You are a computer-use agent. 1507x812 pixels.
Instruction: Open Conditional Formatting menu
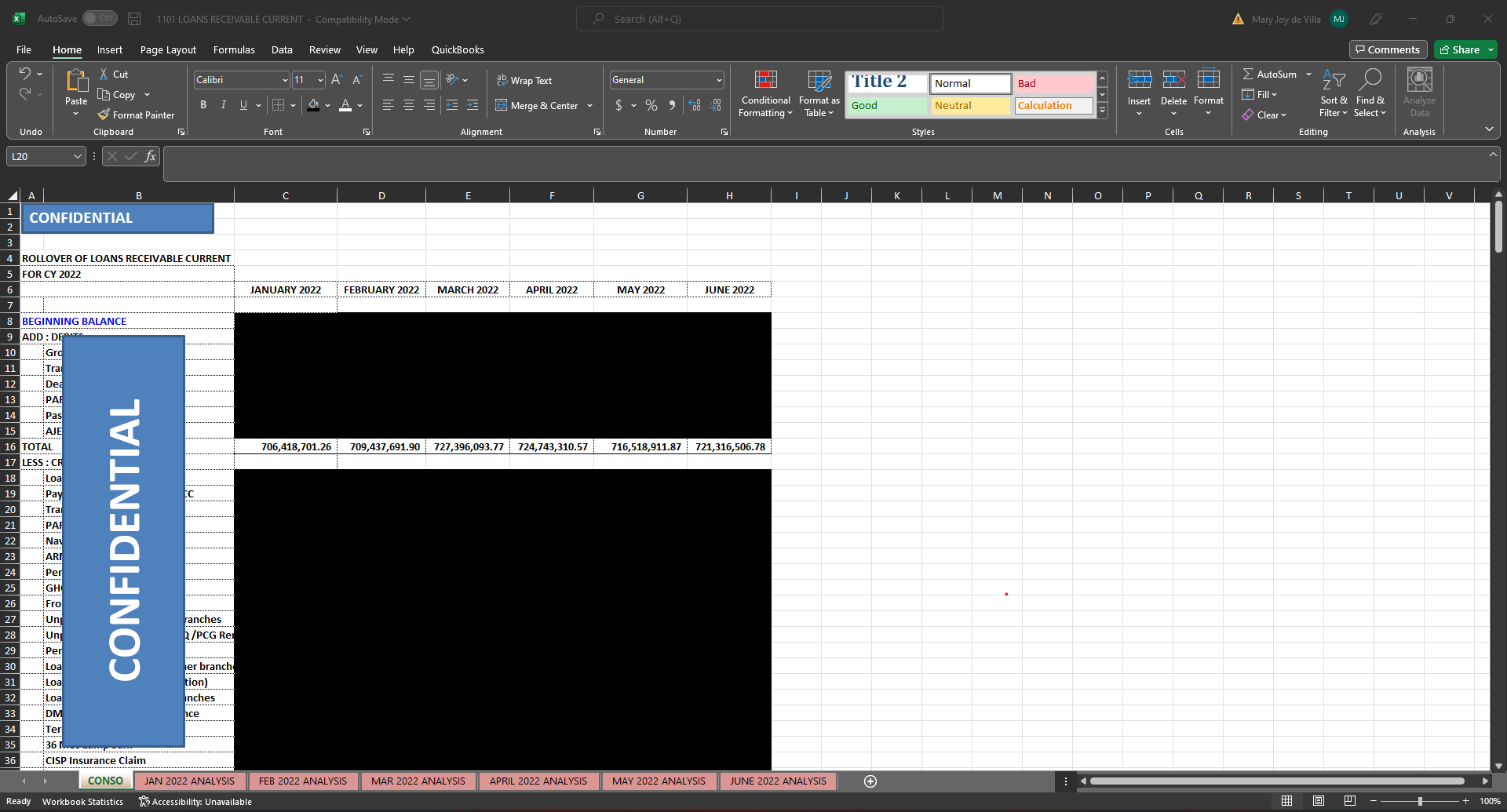(x=765, y=94)
